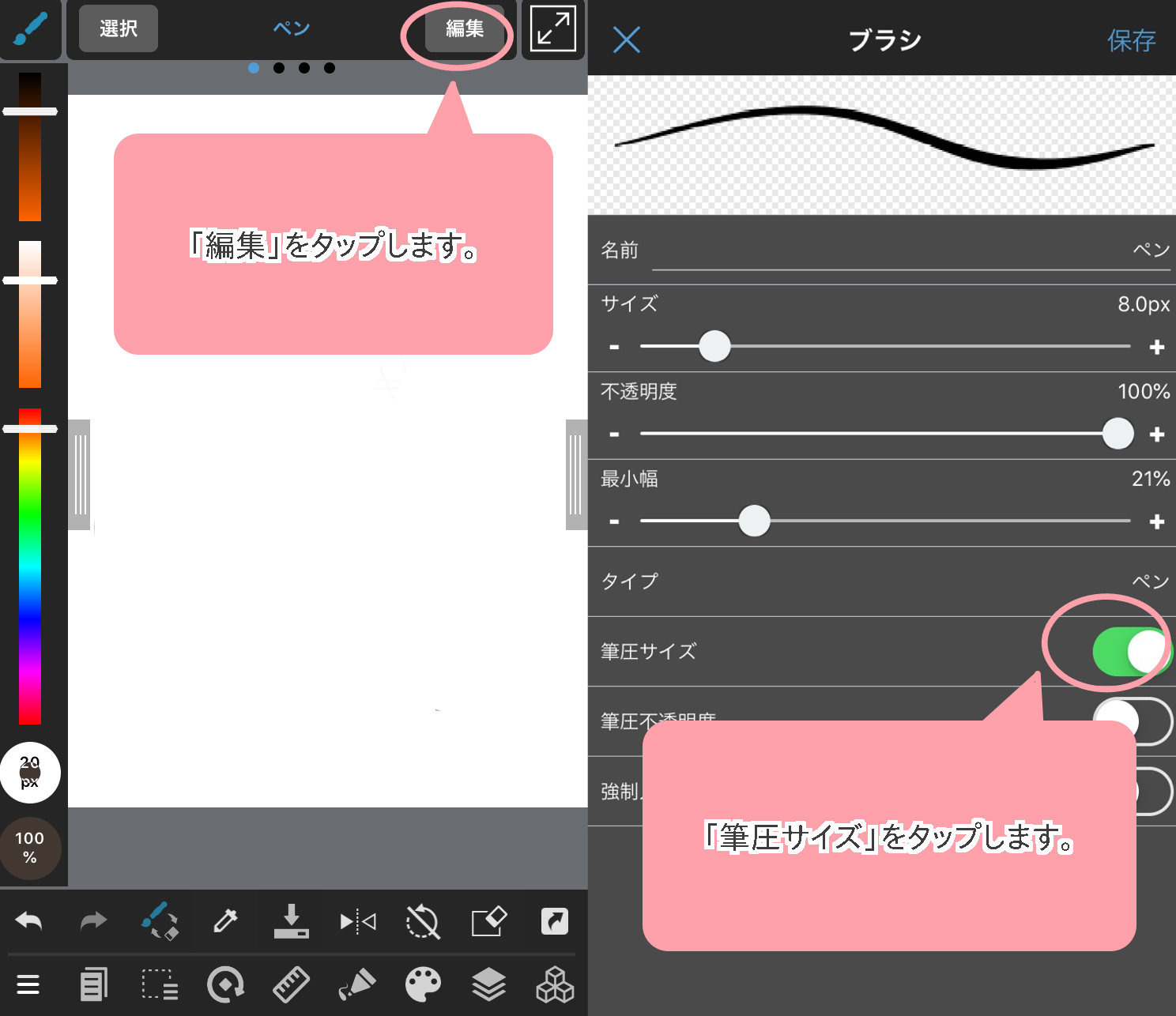Open the タイプ brush type selector
Viewport: 1176px width, 1016px height.
[881, 581]
